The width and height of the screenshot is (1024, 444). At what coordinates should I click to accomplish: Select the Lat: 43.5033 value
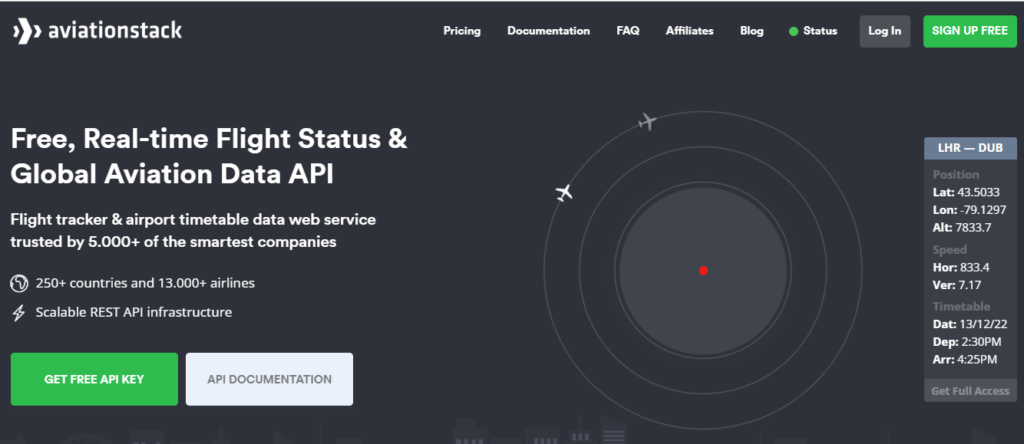pos(966,192)
